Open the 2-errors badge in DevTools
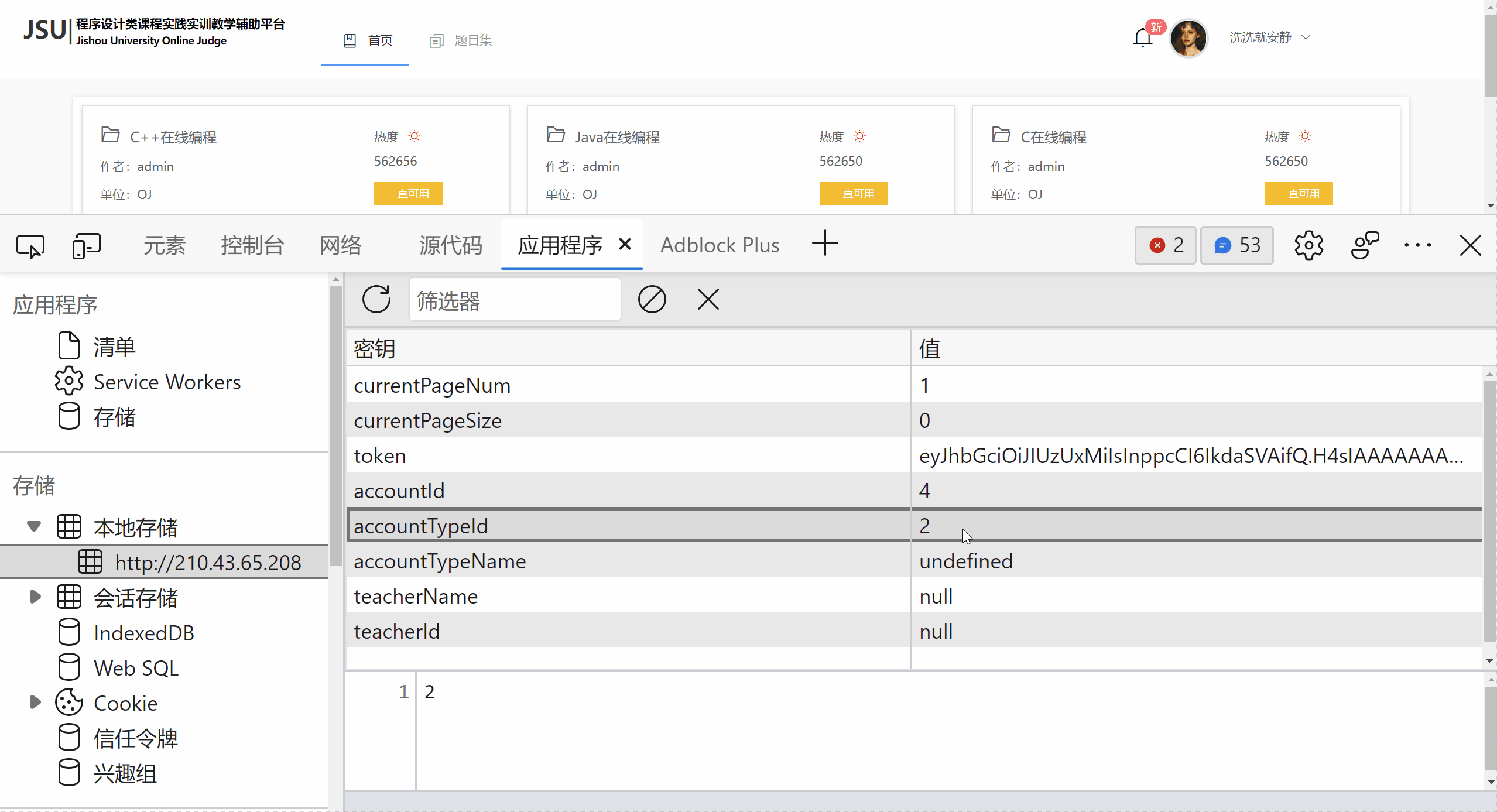The width and height of the screenshot is (1497, 812). point(1164,245)
